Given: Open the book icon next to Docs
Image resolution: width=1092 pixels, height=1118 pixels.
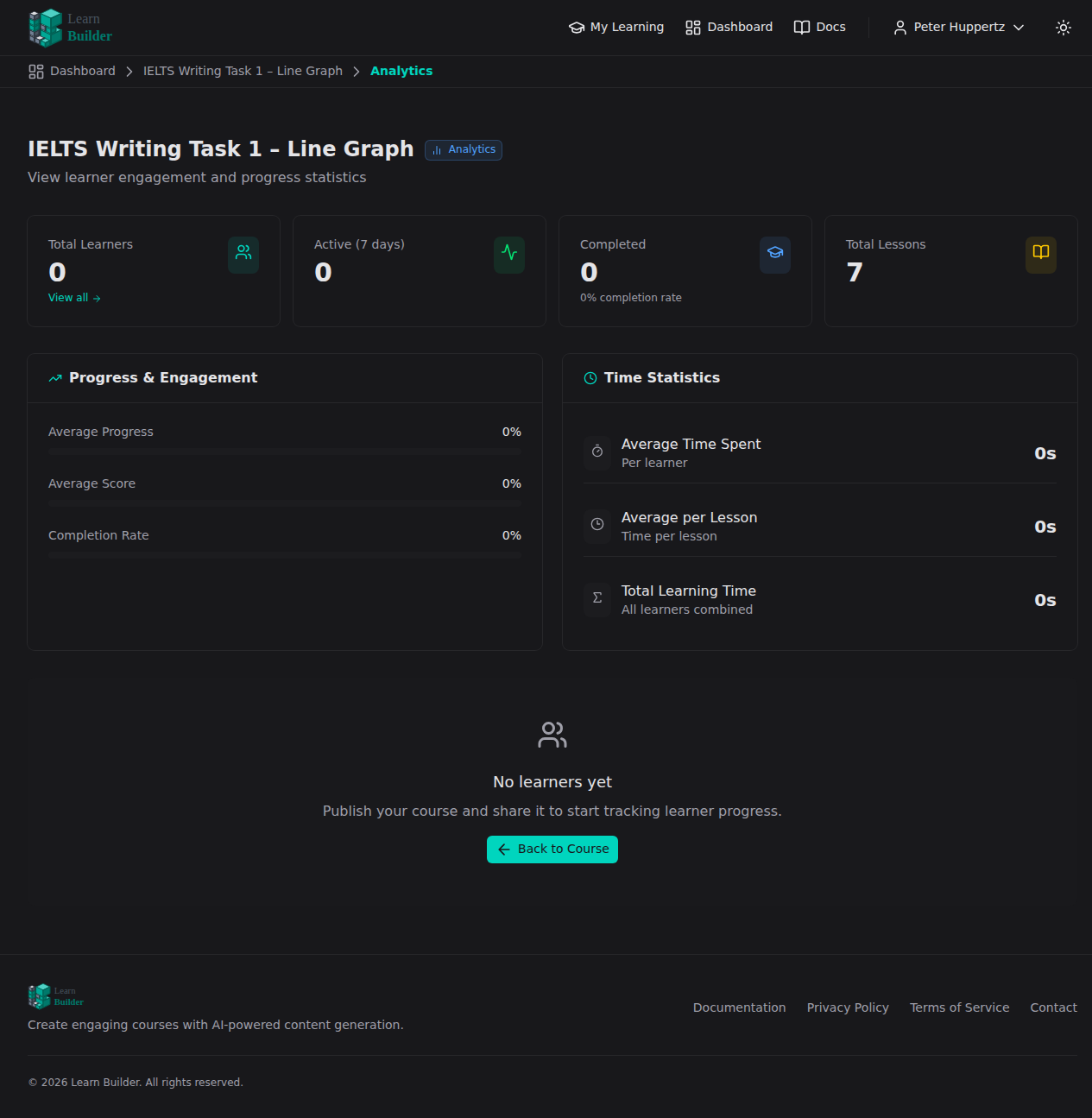Looking at the screenshot, I should point(801,27).
